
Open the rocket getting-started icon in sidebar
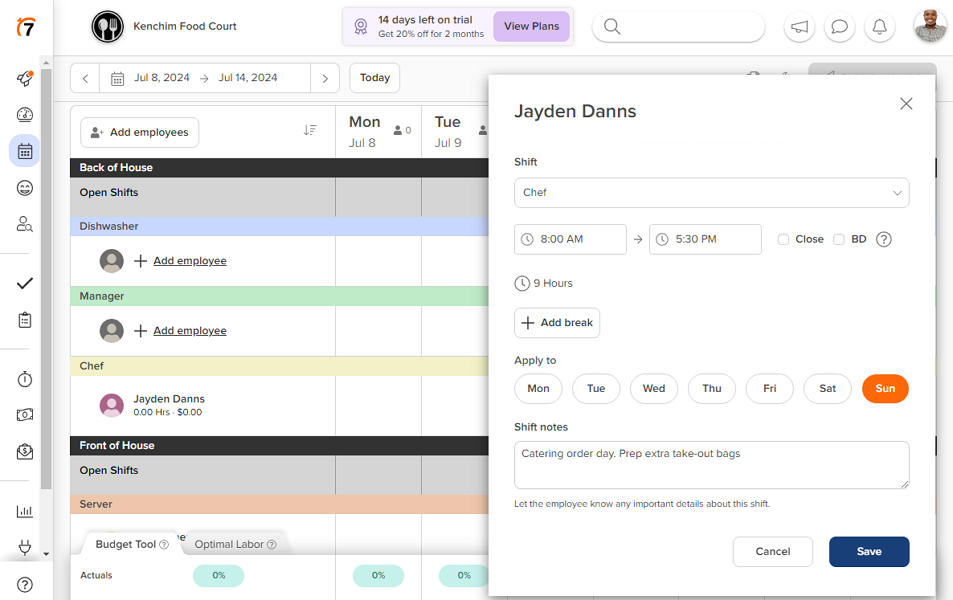25,78
